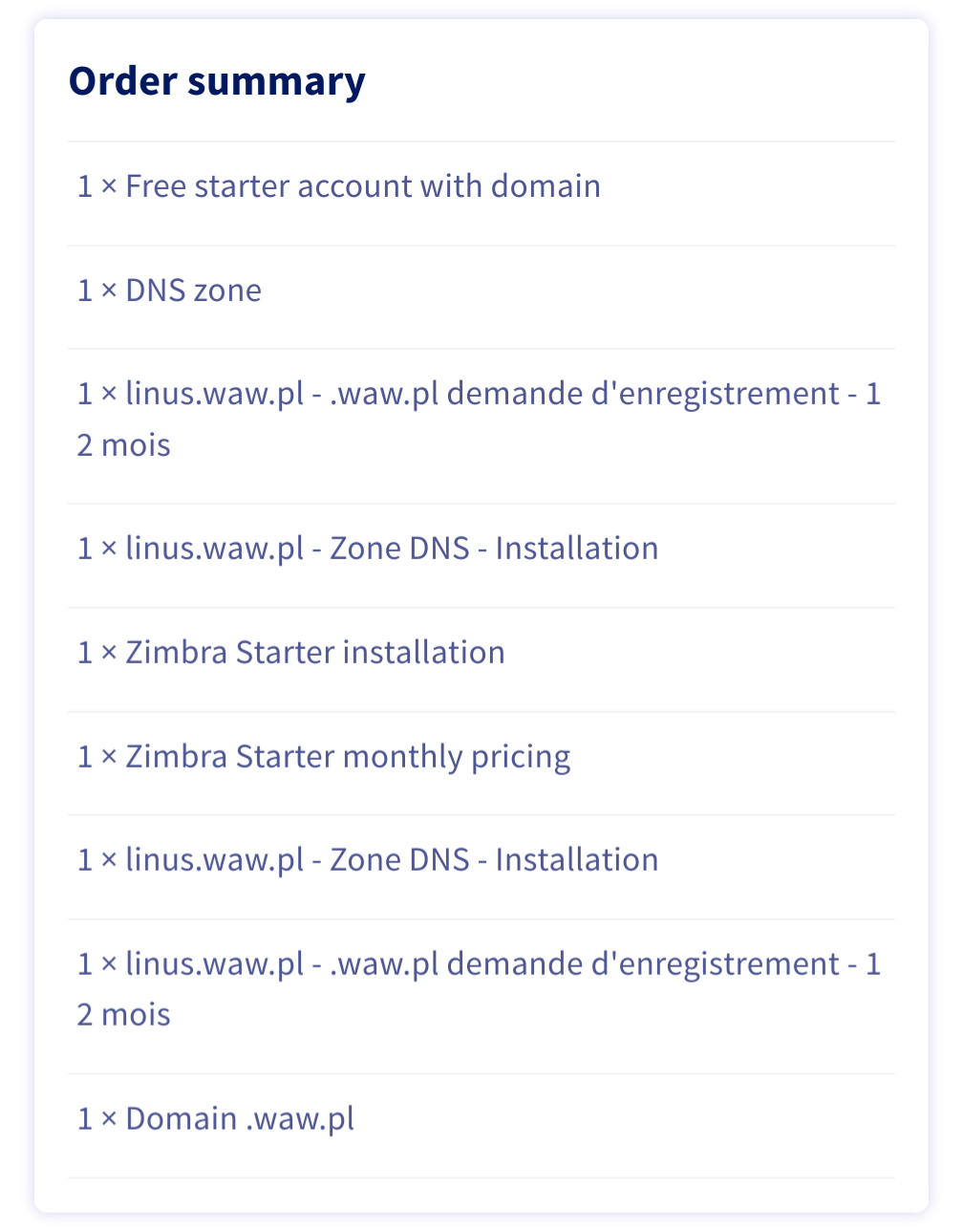Click quantity 1 × of first demande d'enregistrement

pos(96,394)
